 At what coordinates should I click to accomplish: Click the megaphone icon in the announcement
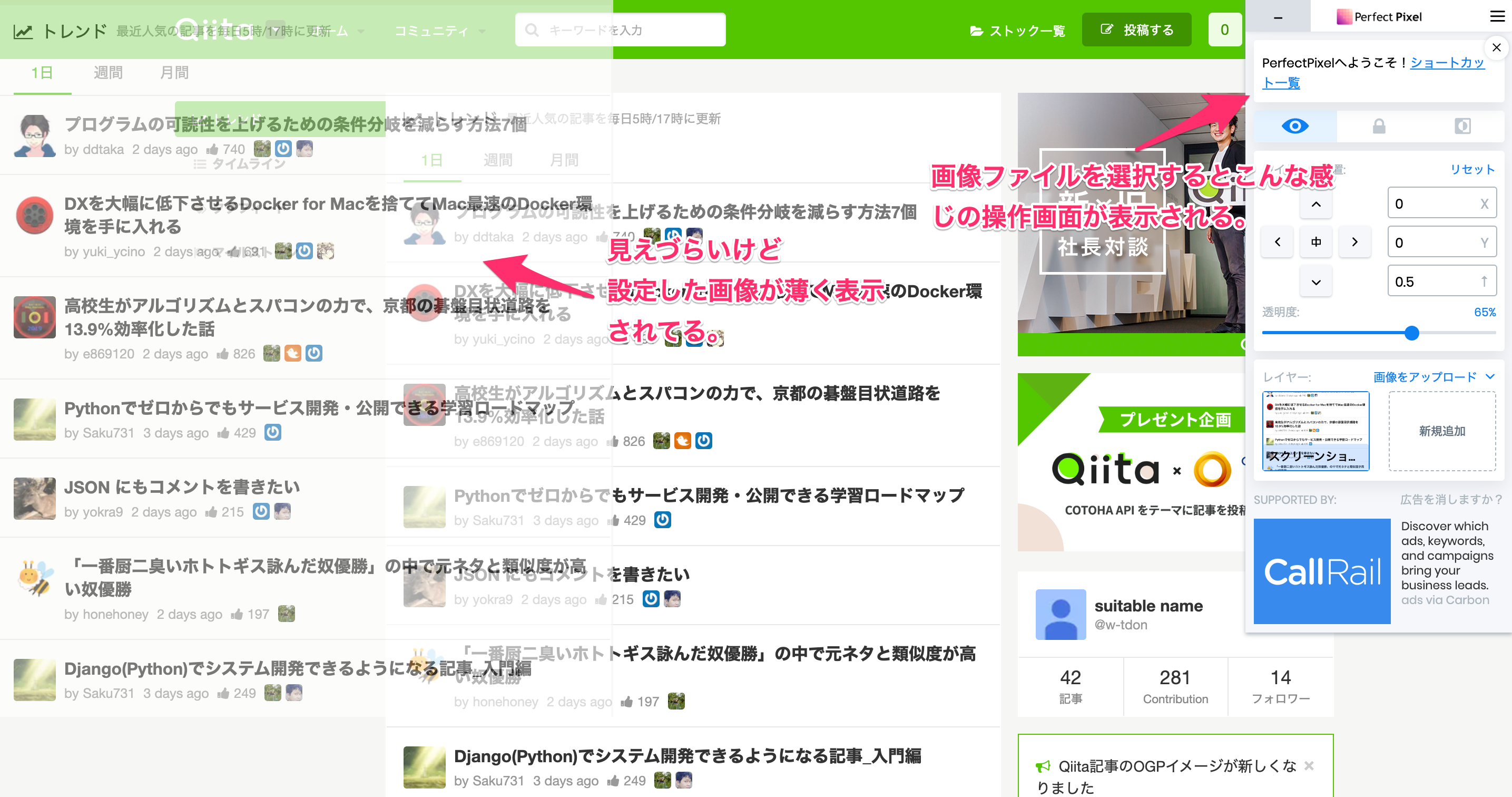(1043, 766)
